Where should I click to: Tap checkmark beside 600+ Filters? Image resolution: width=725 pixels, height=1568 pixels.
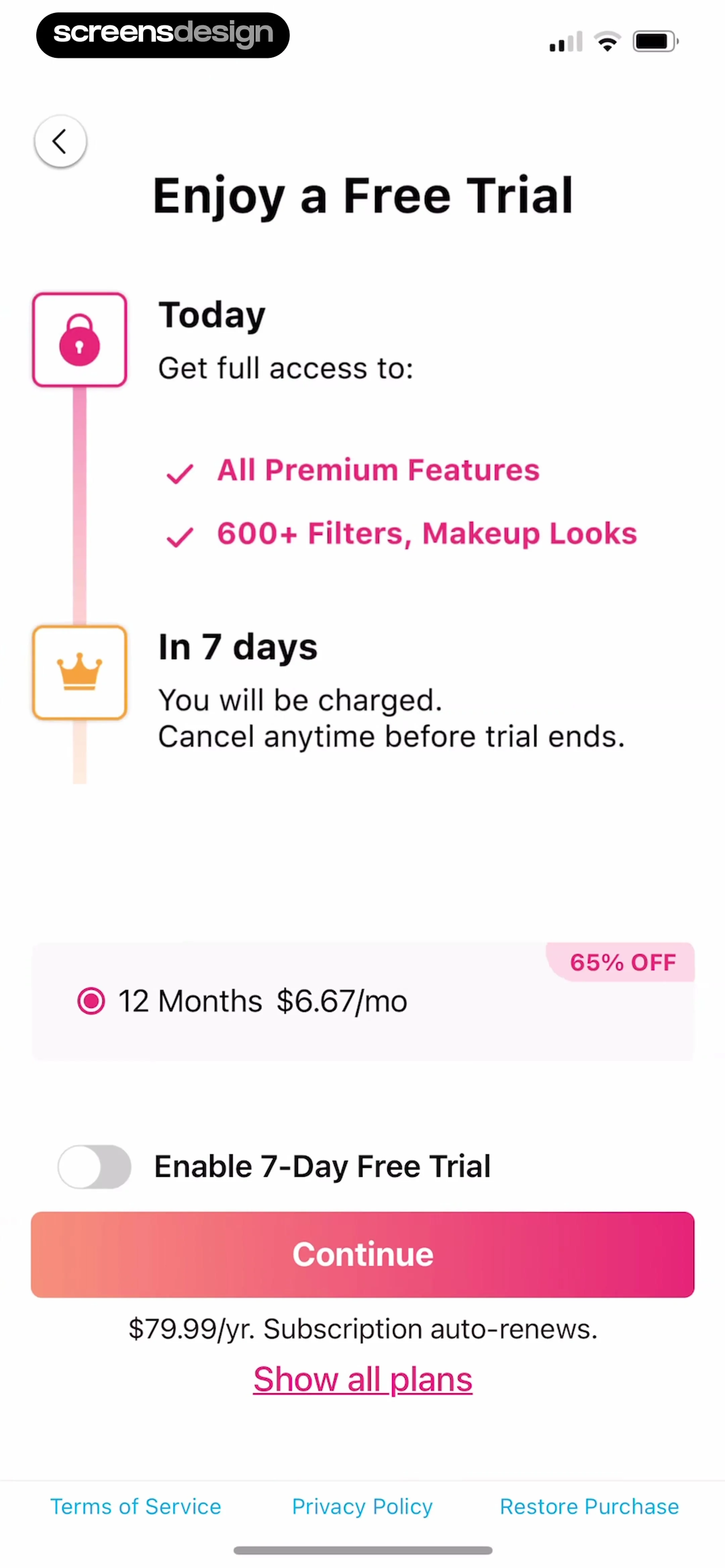[180, 537]
